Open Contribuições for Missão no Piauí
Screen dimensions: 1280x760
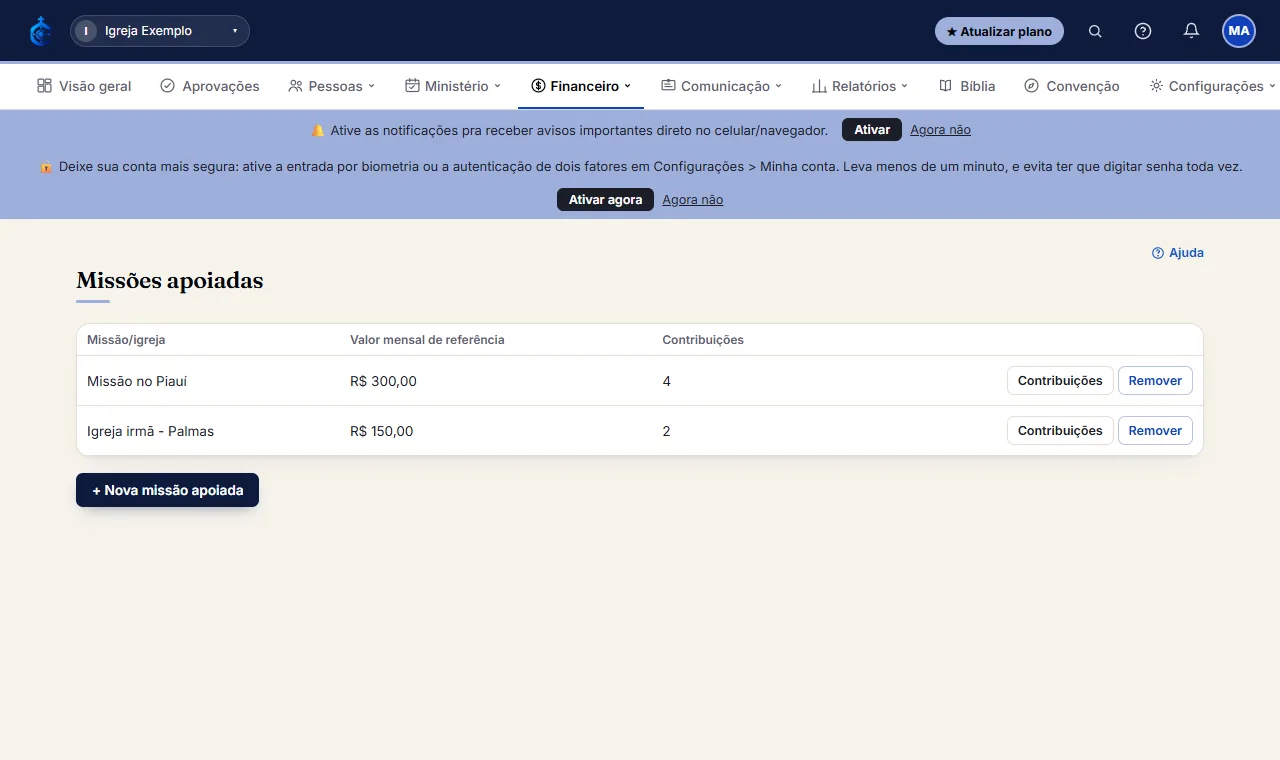[1060, 380]
